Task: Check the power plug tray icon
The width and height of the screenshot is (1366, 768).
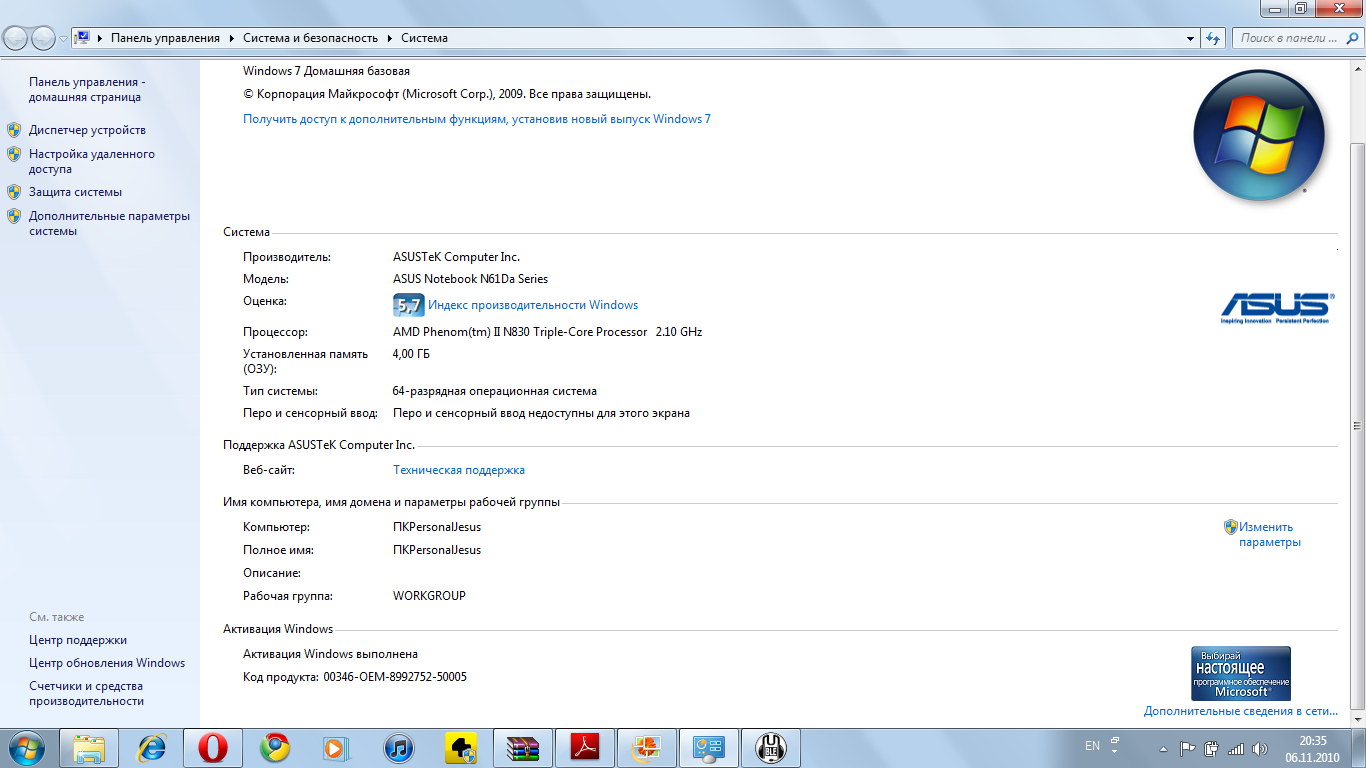Action: pos(1212,748)
